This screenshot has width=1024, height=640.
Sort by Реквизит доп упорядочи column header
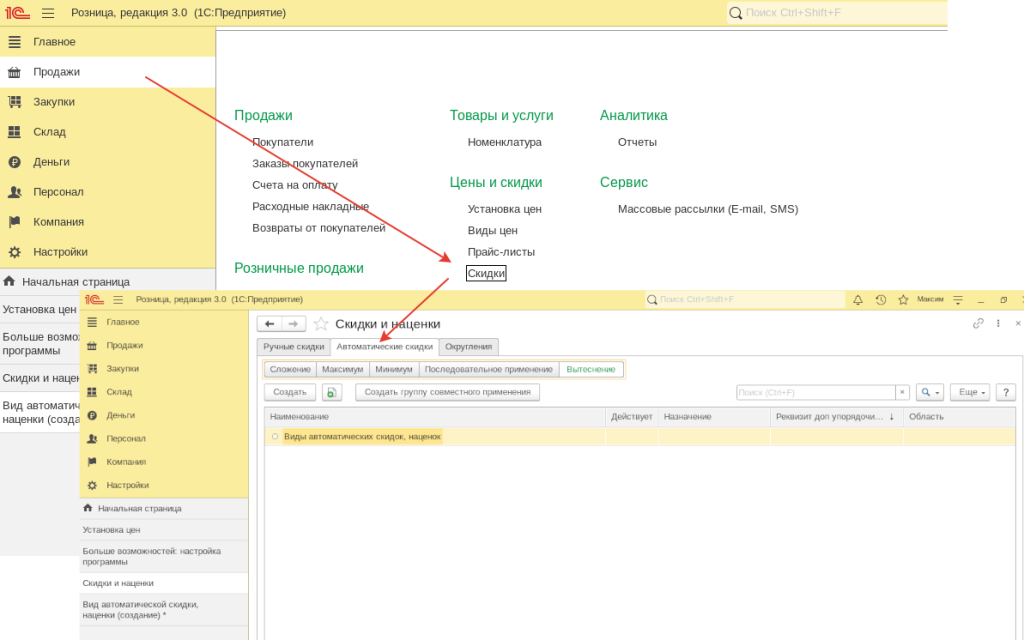click(837, 417)
